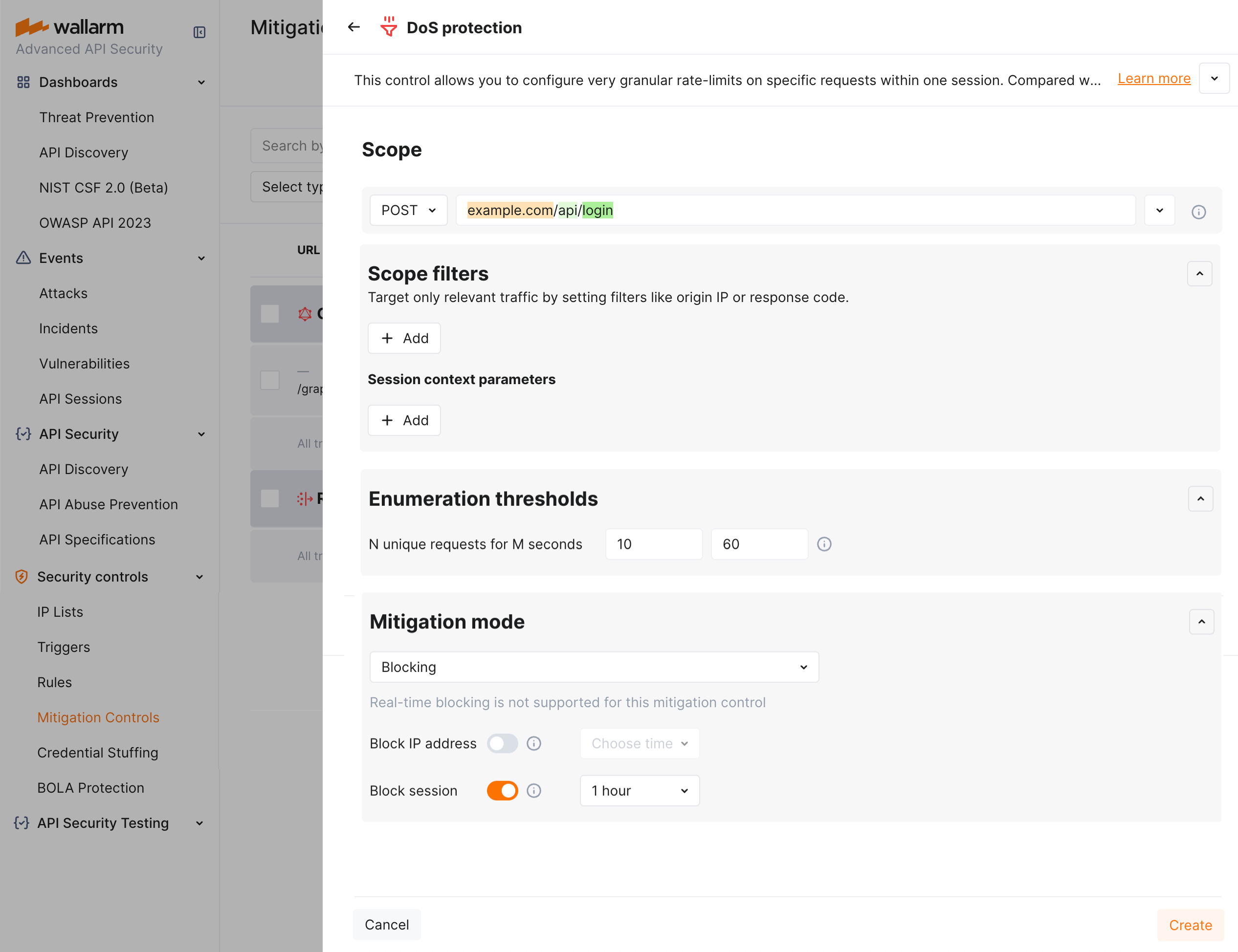Collapse the sidebar with the panel icon
1238x952 pixels.
(199, 32)
